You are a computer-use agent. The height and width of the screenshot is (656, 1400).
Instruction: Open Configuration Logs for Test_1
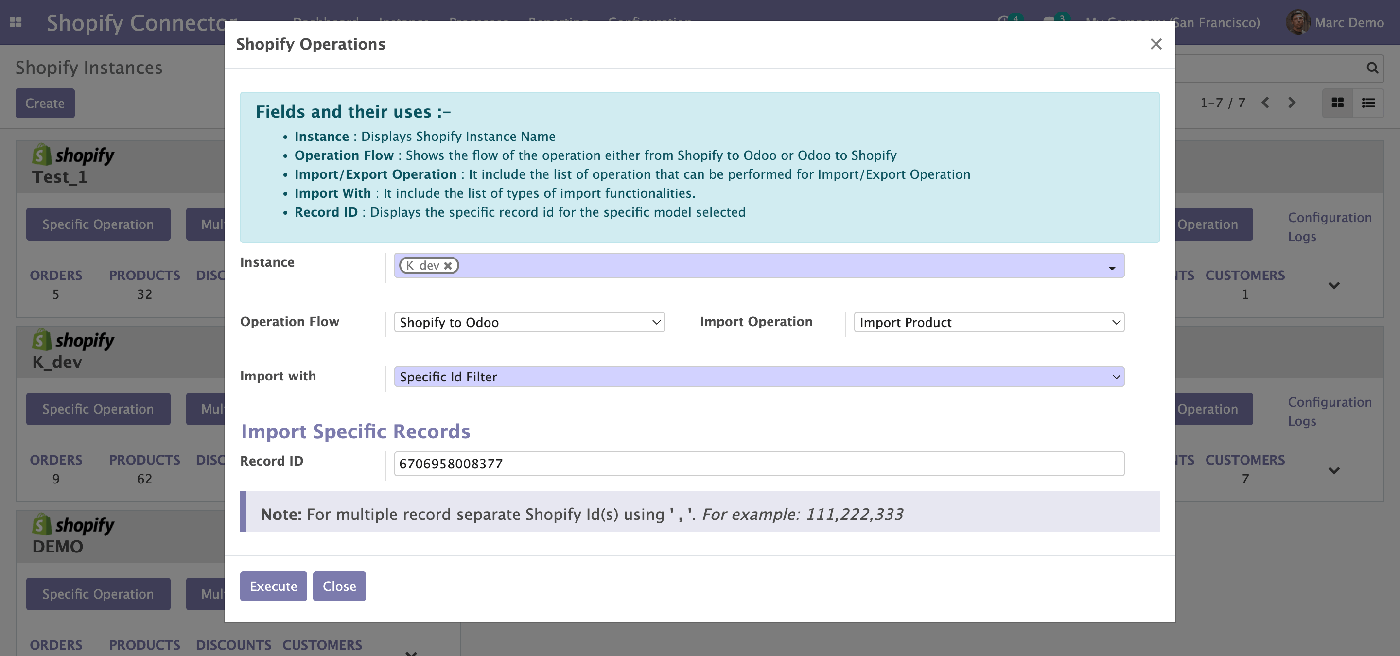tap(1329, 227)
